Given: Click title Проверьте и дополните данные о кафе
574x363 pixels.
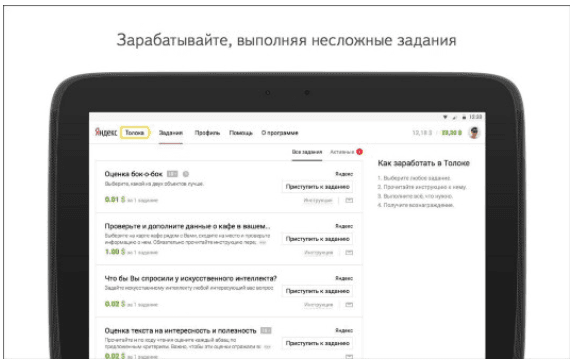Looking at the screenshot, I should pos(187,226).
